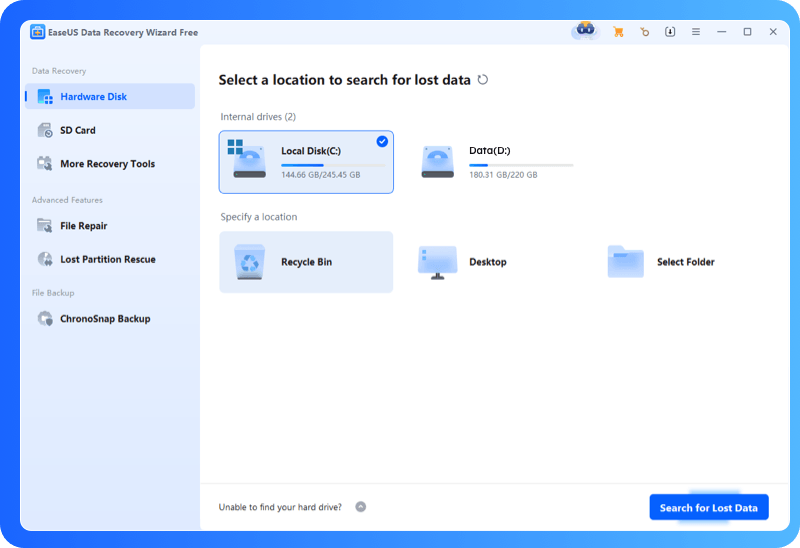Select Hardware Disk in sidebar
Image resolution: width=800 pixels, height=548 pixels.
pos(110,96)
